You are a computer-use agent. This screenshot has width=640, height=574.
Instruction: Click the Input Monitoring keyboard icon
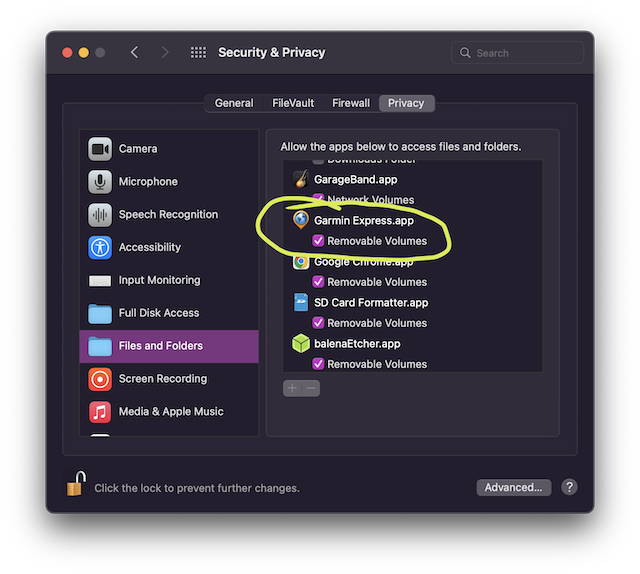click(100, 280)
